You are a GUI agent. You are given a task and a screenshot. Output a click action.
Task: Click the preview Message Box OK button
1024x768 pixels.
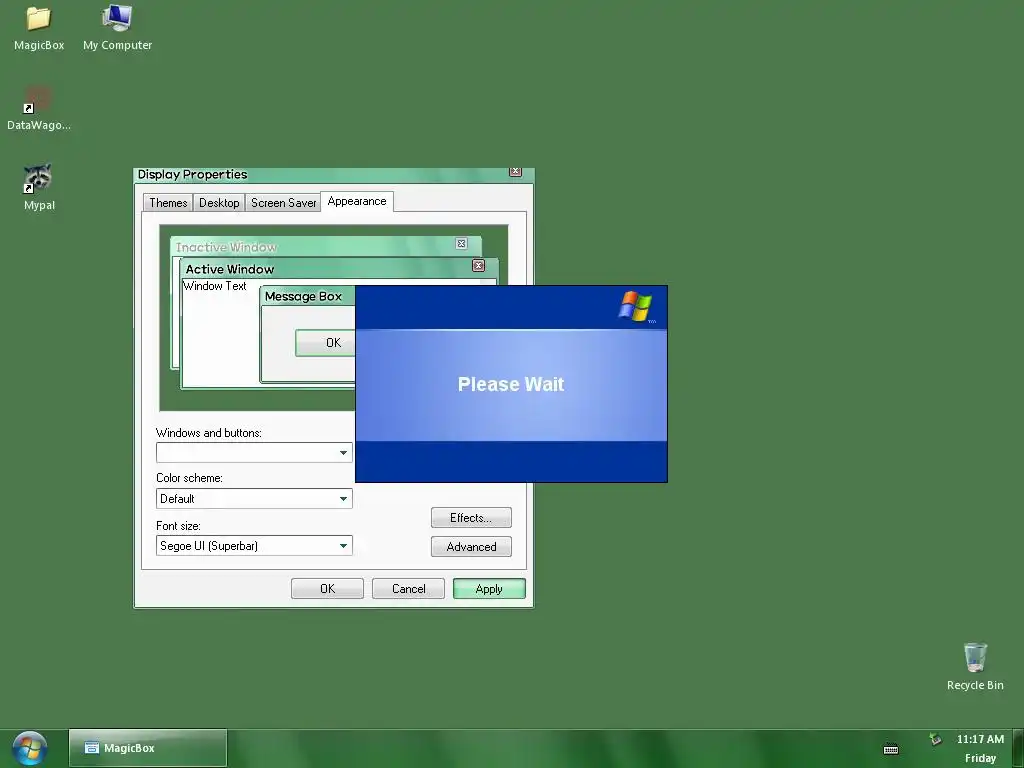coord(326,343)
